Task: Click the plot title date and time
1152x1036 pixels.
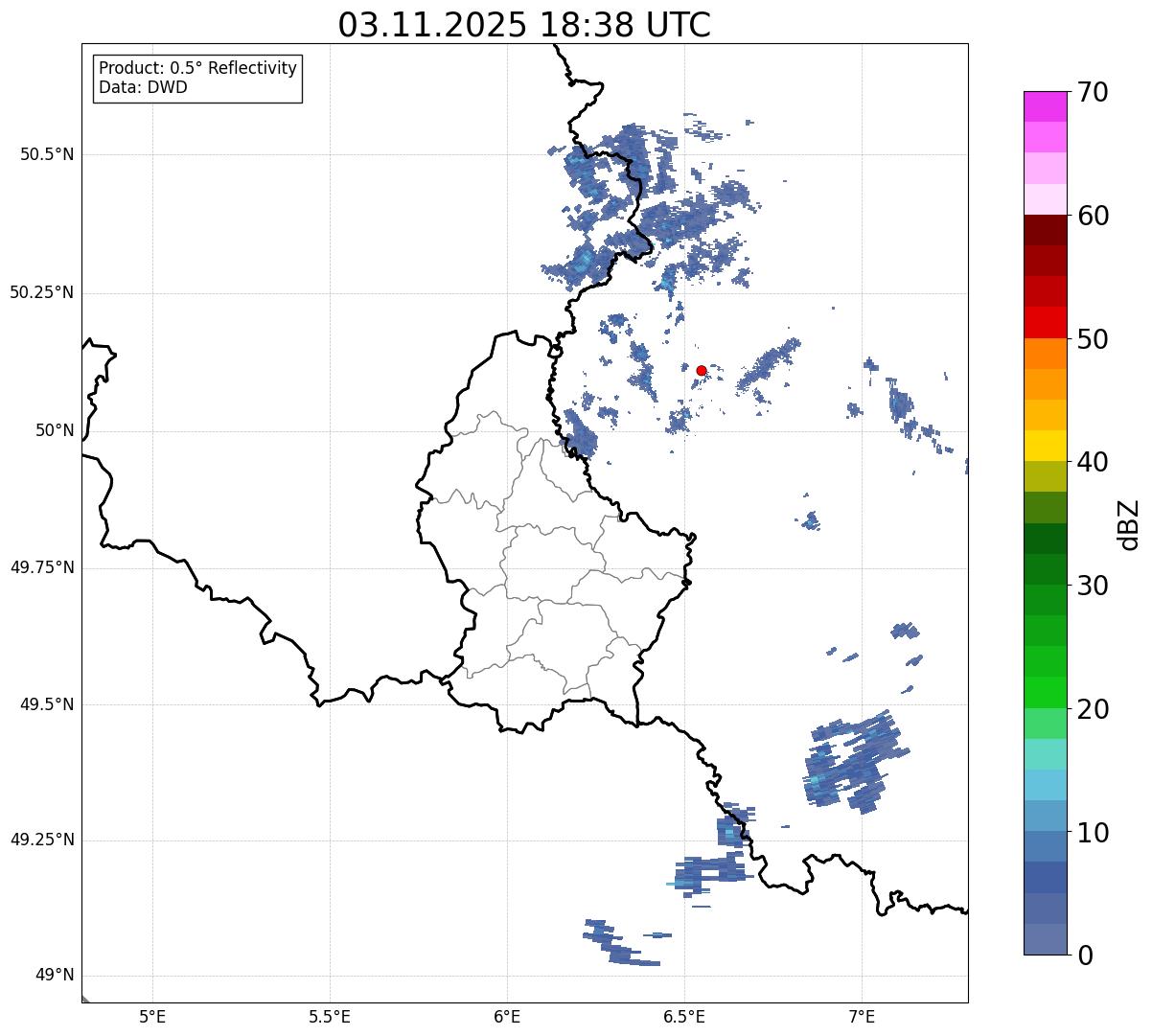Action: pos(524,25)
